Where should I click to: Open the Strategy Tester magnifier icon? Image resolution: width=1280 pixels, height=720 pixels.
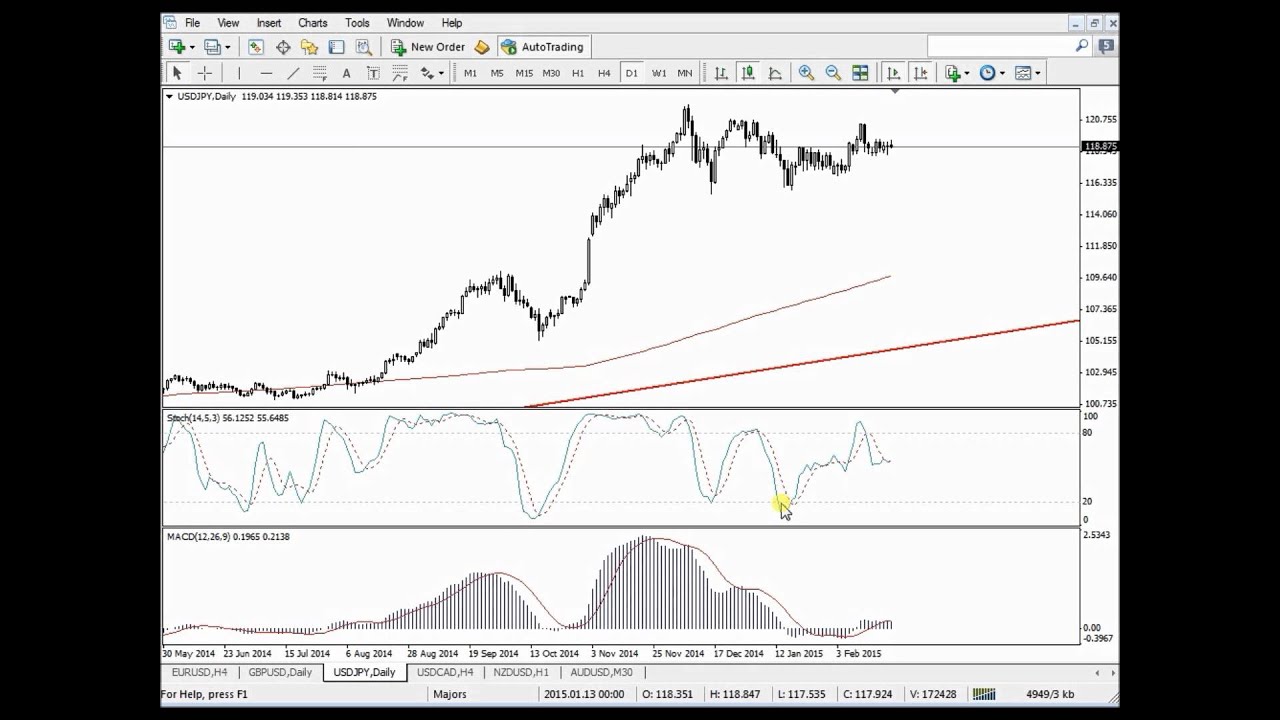[x=363, y=47]
